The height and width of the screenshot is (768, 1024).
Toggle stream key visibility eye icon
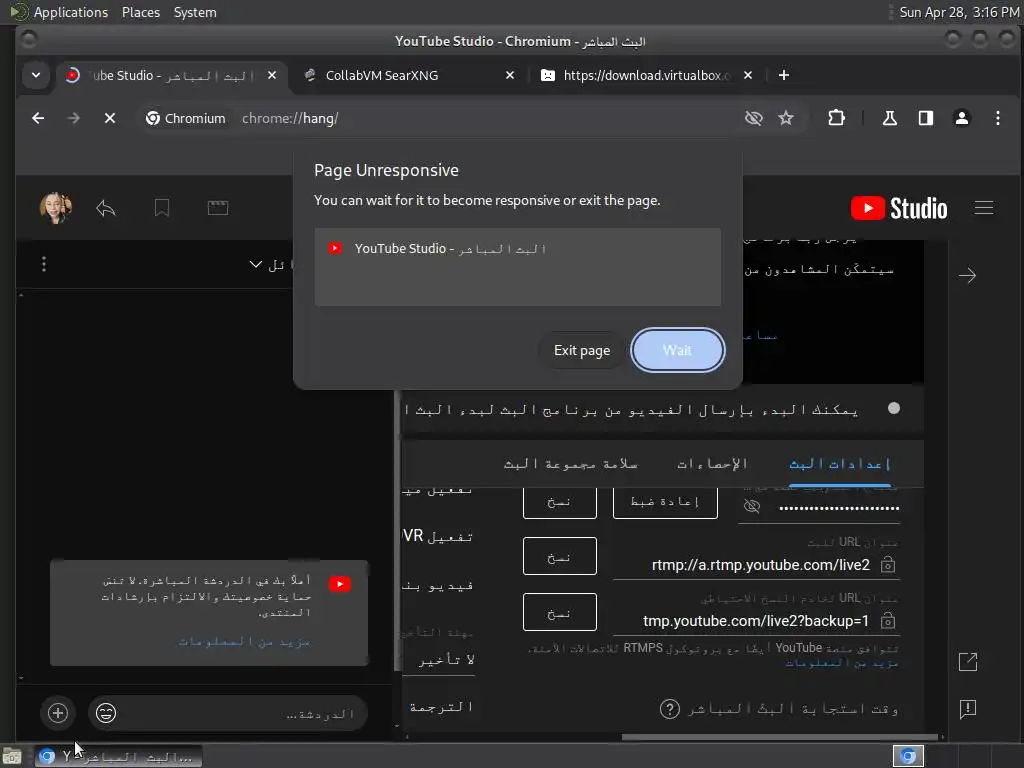pos(752,506)
